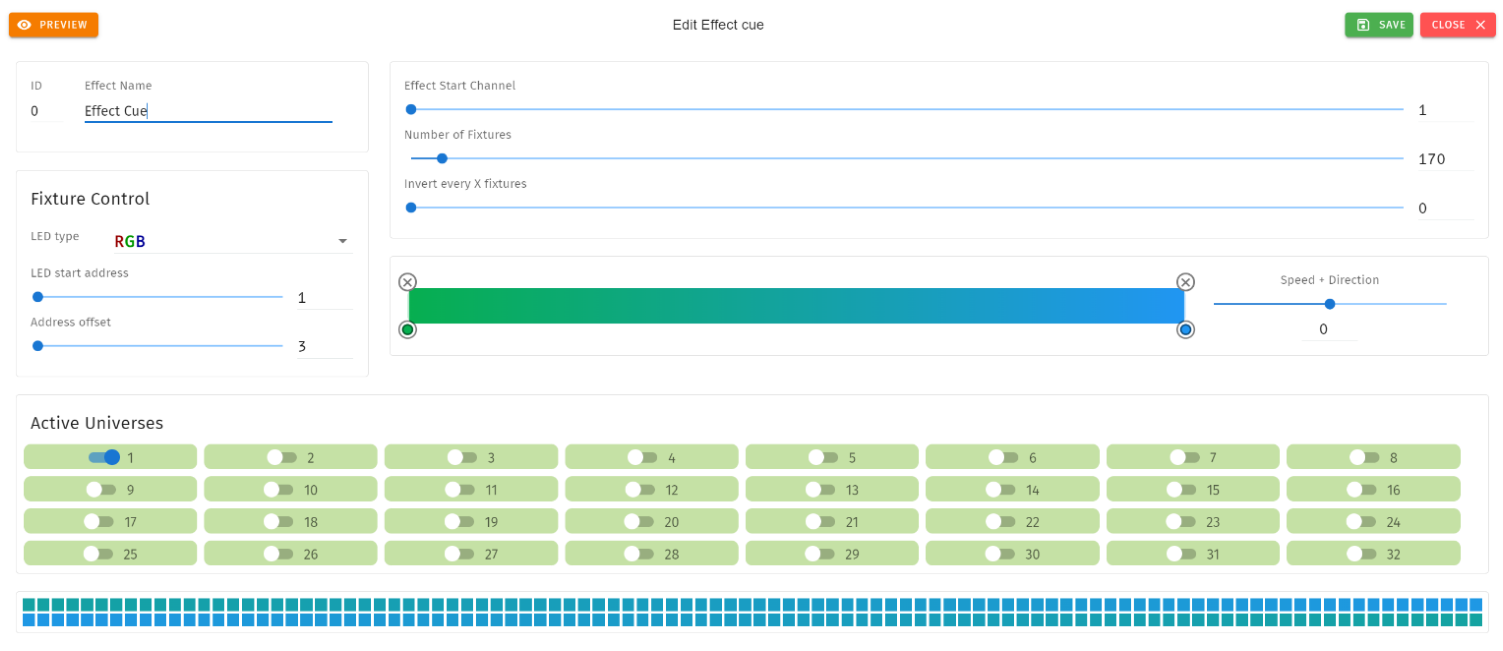Click the Invert every X fixtures value field
Screen dimensions: 1503x651
tap(1444, 208)
